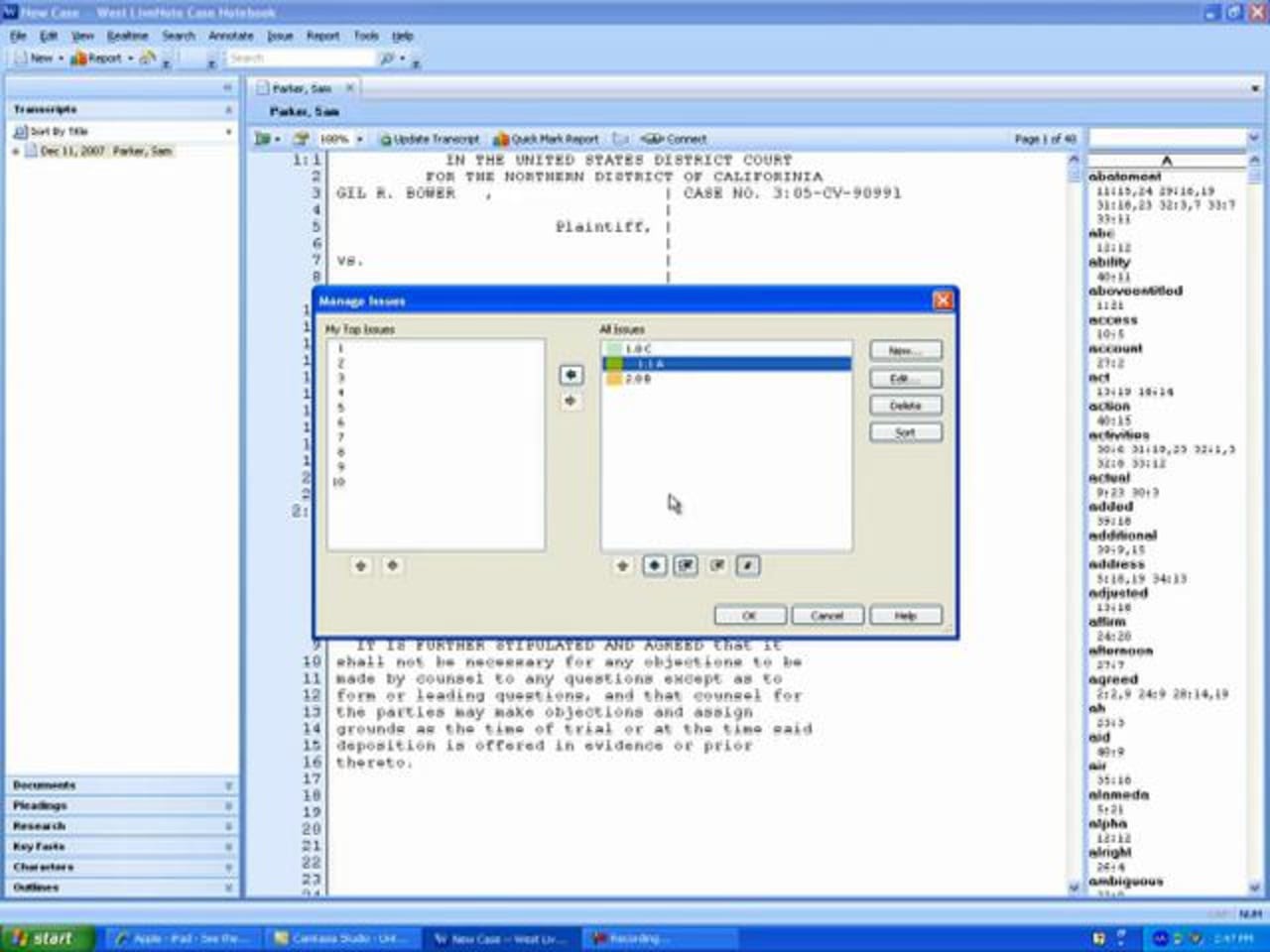This screenshot has width=1270, height=952.
Task: Click the rightmost pencil icon below All Issues
Action: (748, 565)
